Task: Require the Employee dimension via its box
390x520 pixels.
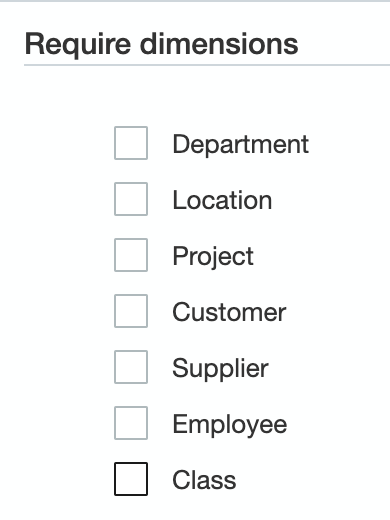Action: (131, 423)
